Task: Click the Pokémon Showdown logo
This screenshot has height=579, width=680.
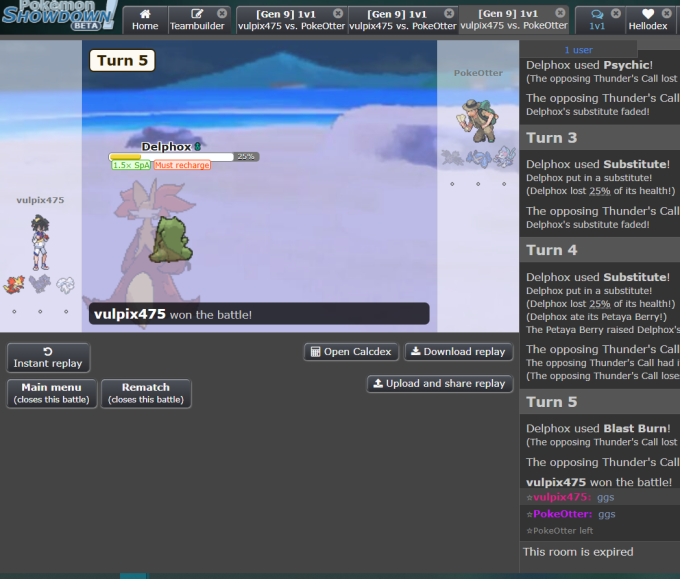Action: (59, 15)
